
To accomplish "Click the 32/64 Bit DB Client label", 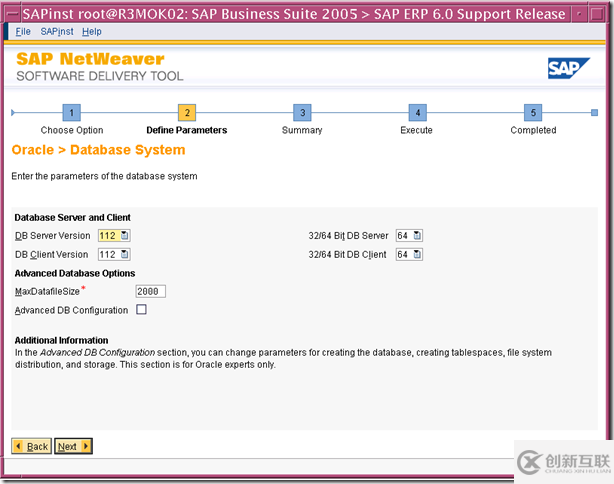I will click(347, 255).
